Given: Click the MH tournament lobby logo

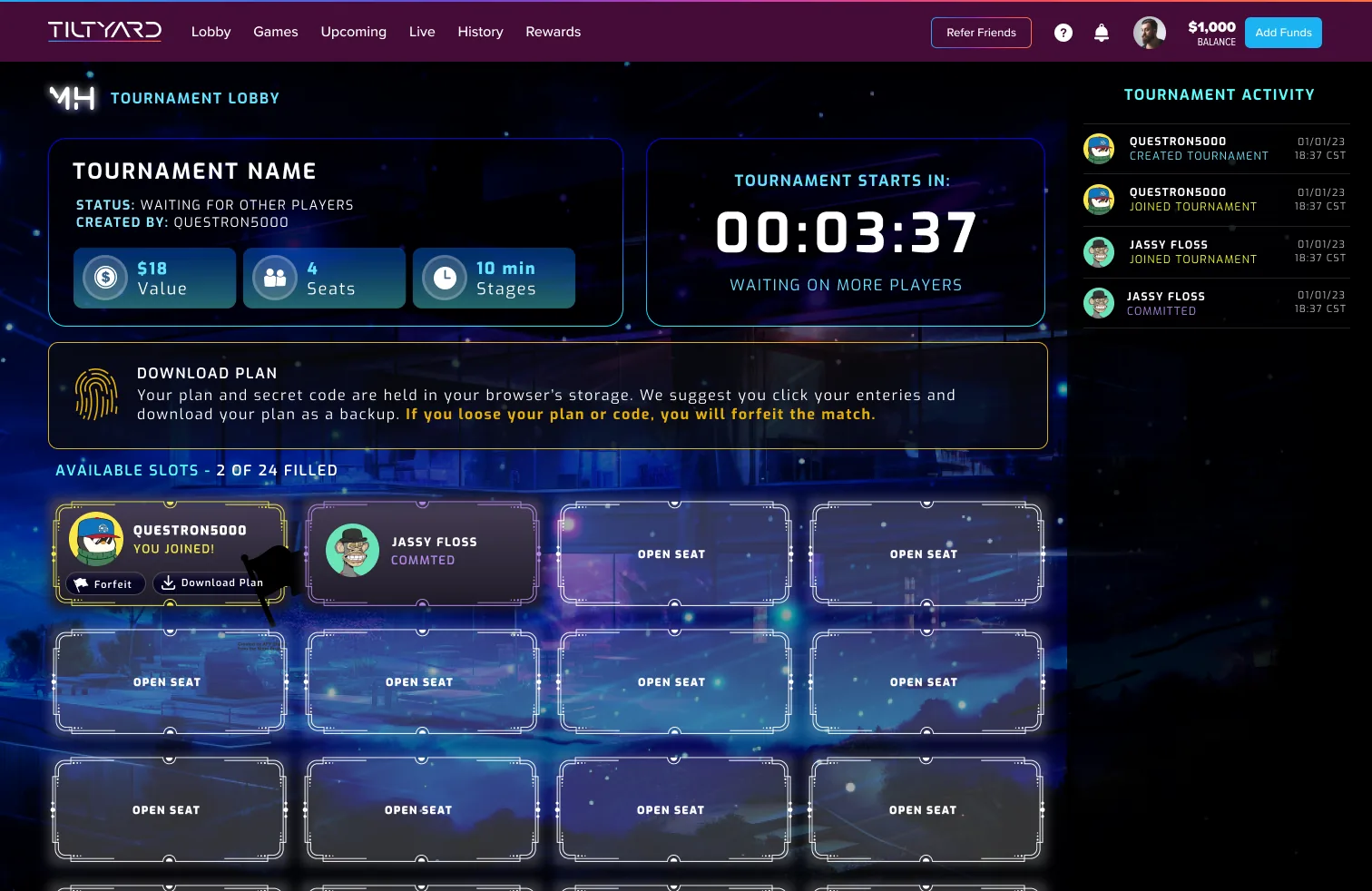Looking at the screenshot, I should [x=72, y=97].
